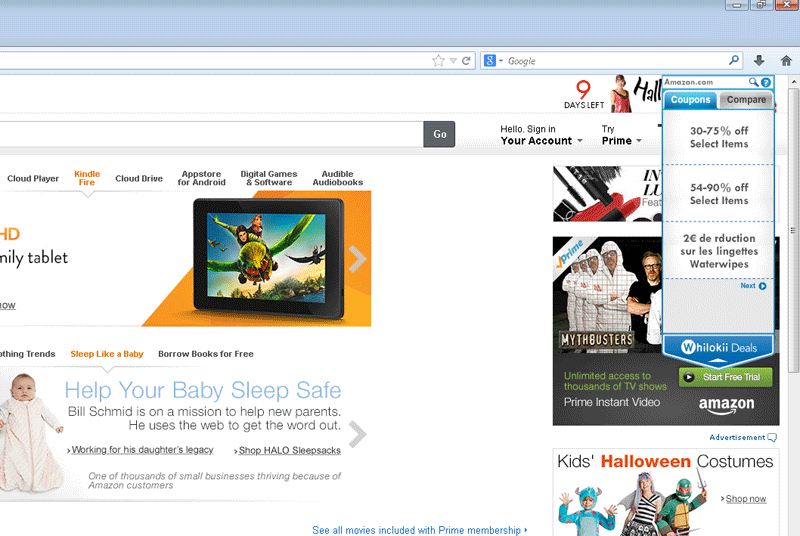Image resolution: width=800 pixels, height=536 pixels.
Task: Select the Coupons tab in Whilokii
Action: pos(690,100)
